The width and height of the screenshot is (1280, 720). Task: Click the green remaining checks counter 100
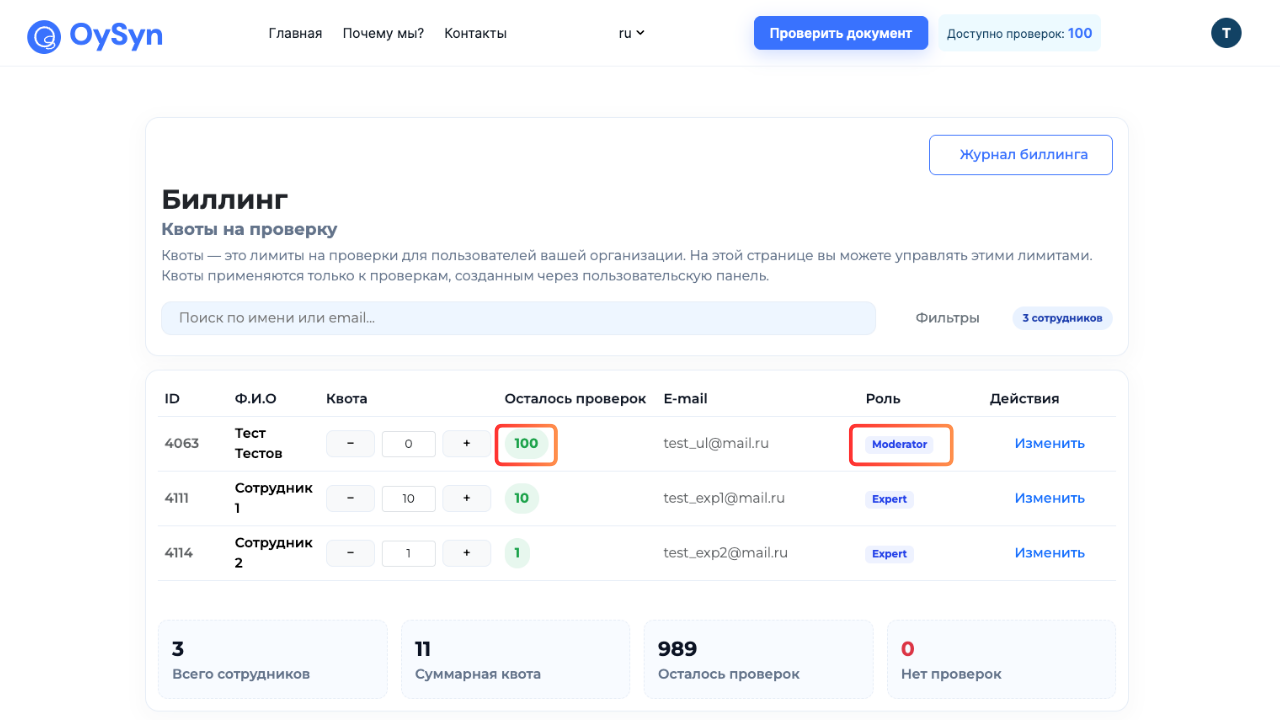[x=526, y=443]
